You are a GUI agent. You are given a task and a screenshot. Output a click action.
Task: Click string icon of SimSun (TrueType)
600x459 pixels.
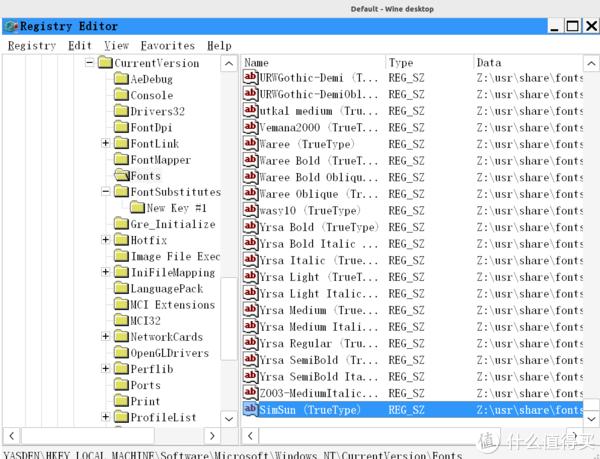click(x=250, y=410)
